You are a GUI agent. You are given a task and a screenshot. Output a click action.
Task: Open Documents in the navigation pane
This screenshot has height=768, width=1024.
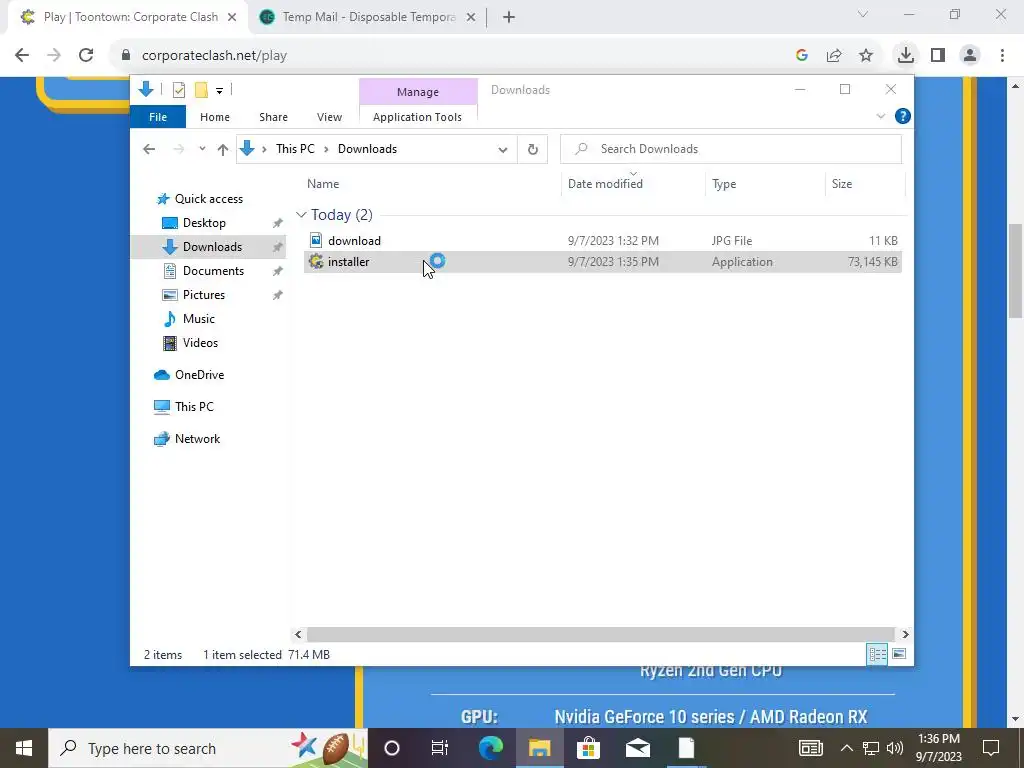click(x=213, y=271)
